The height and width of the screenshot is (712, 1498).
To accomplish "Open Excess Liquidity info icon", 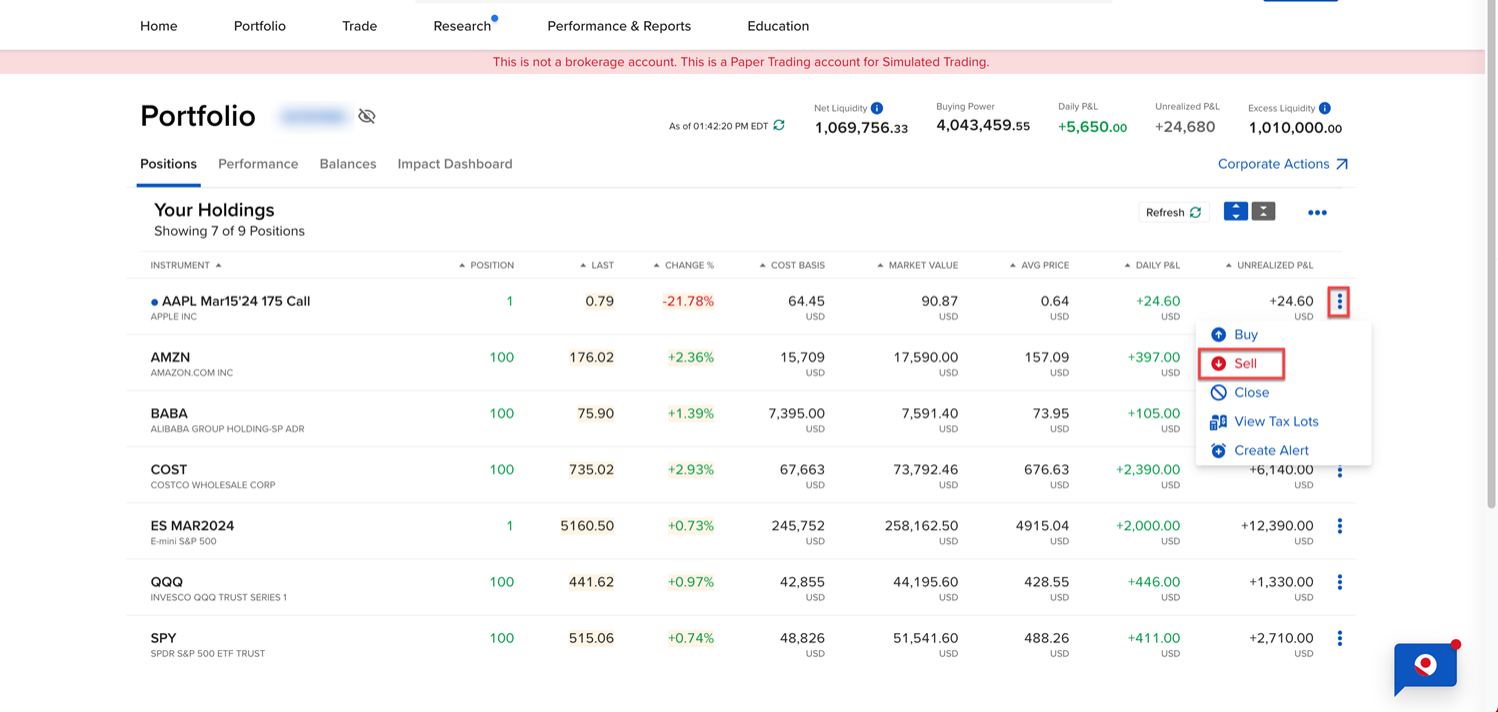I will coord(1325,108).
